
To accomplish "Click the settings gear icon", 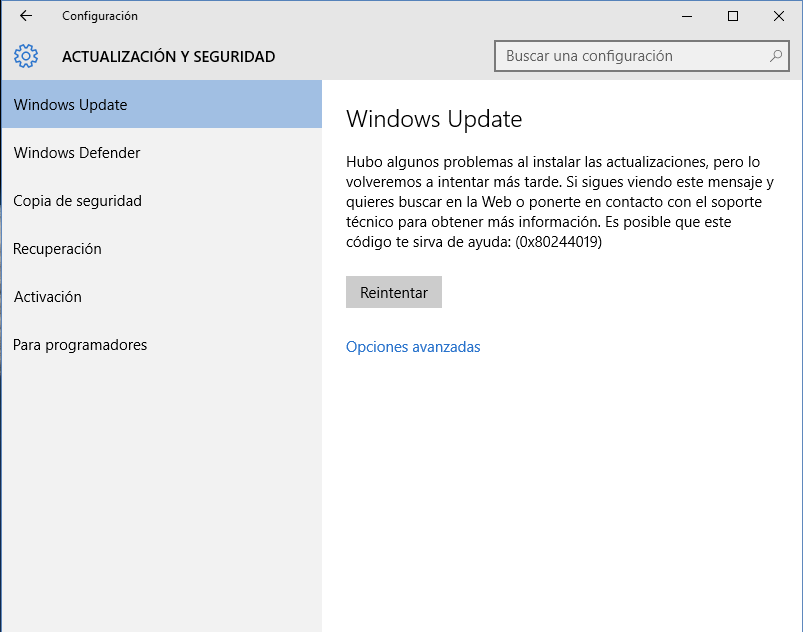I will pos(26,56).
